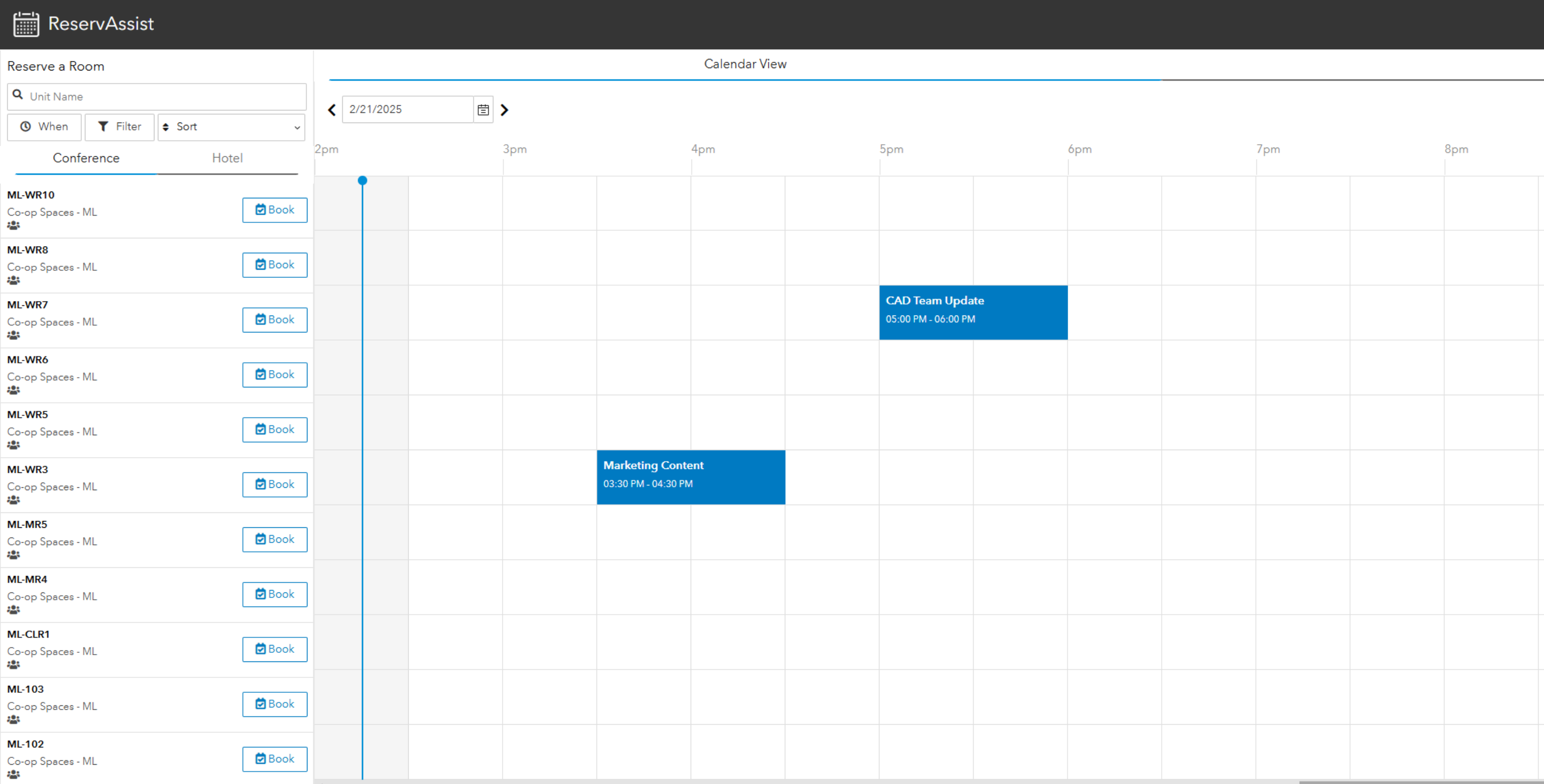Switch to the Hotel tab
The height and width of the screenshot is (784, 1544).
coord(227,158)
